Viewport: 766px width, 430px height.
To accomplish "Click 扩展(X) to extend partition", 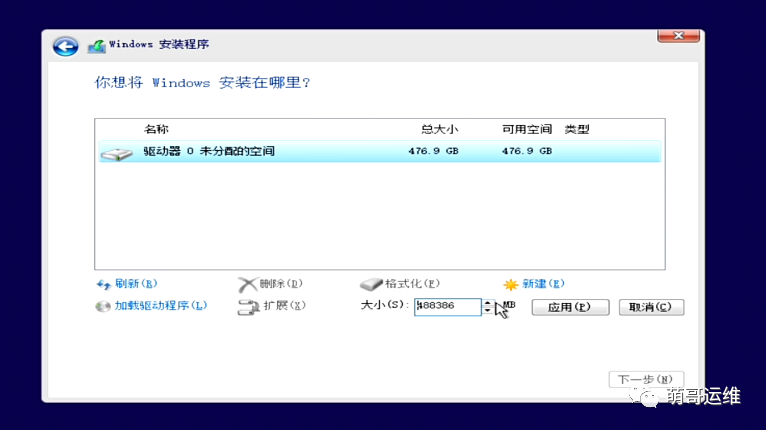I will click(284, 305).
